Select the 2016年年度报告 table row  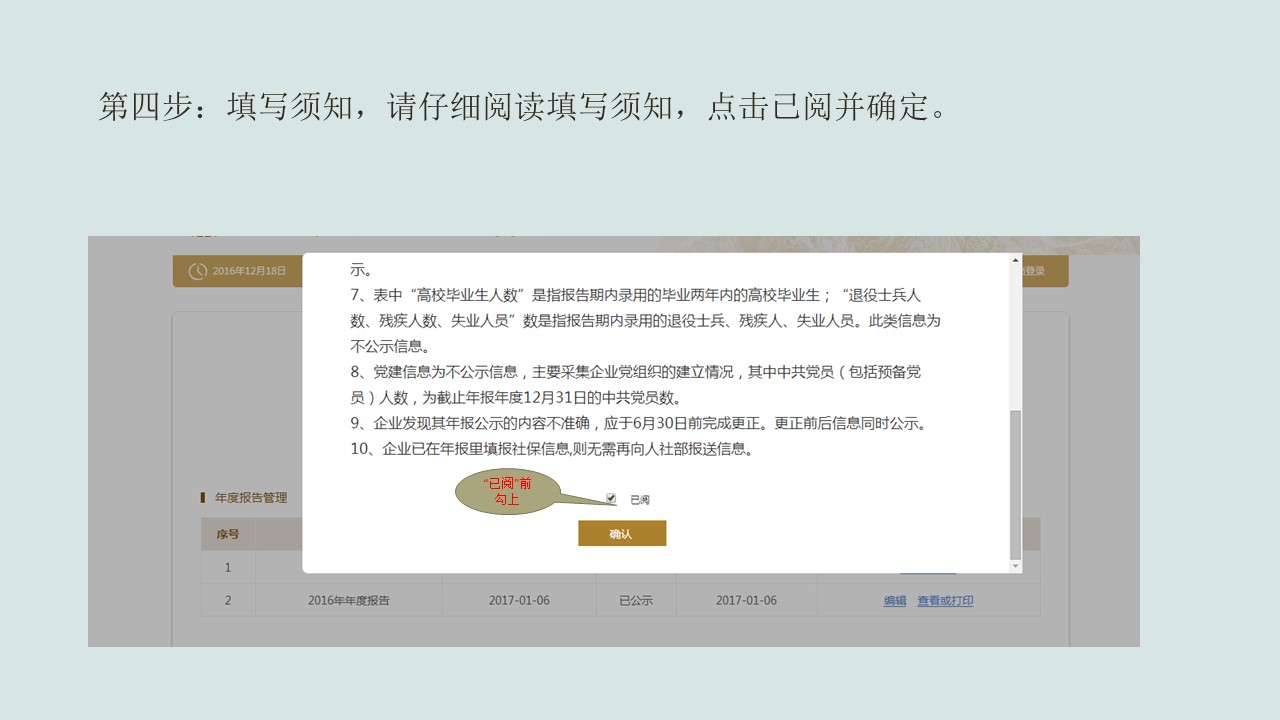pos(350,599)
